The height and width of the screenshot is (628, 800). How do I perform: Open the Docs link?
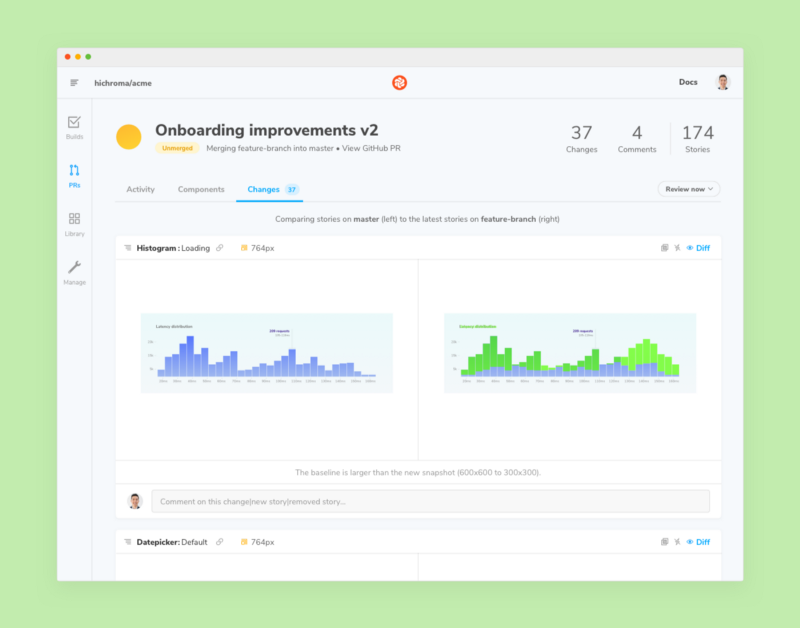click(688, 82)
